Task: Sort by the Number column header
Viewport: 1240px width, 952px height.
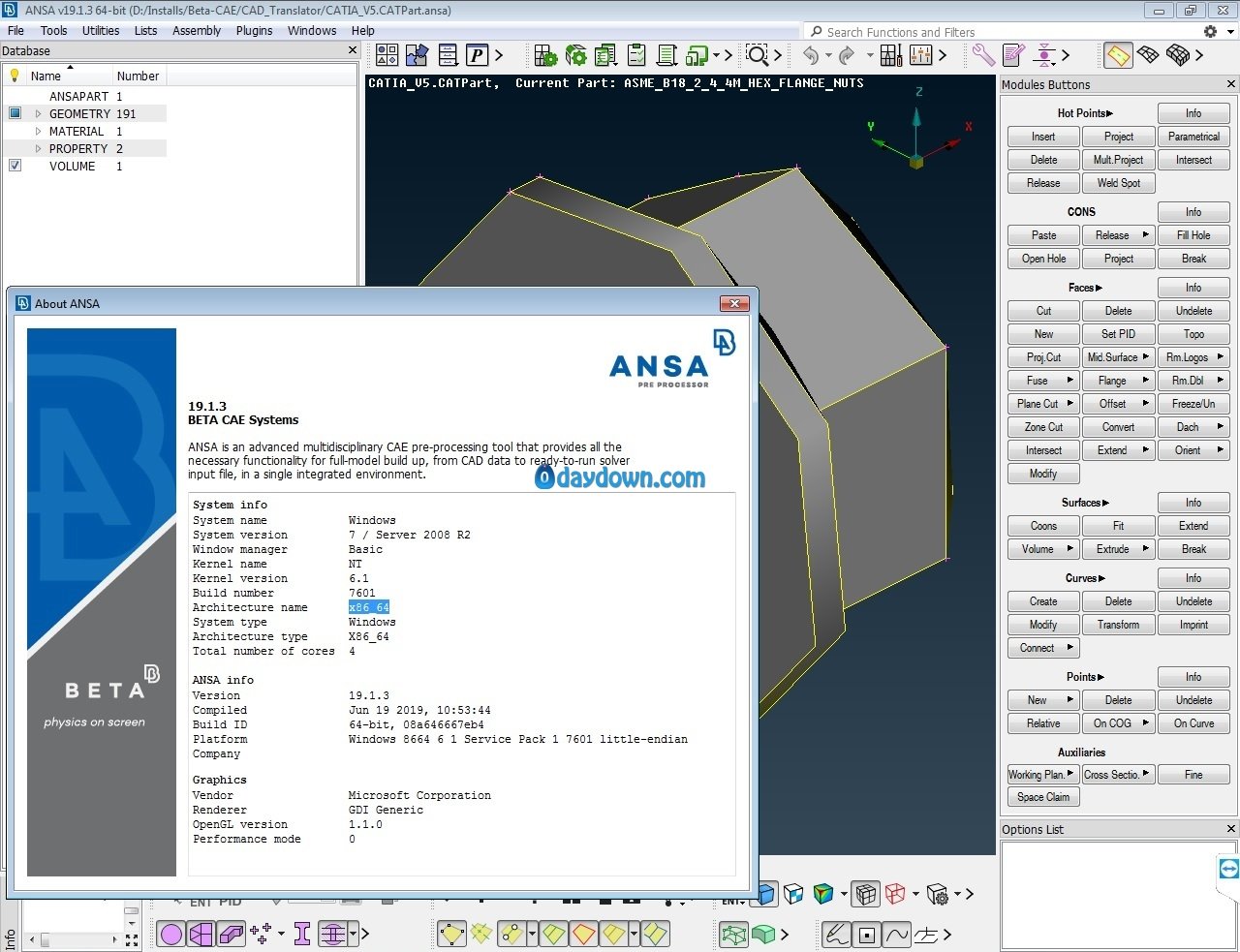Action: click(x=138, y=76)
